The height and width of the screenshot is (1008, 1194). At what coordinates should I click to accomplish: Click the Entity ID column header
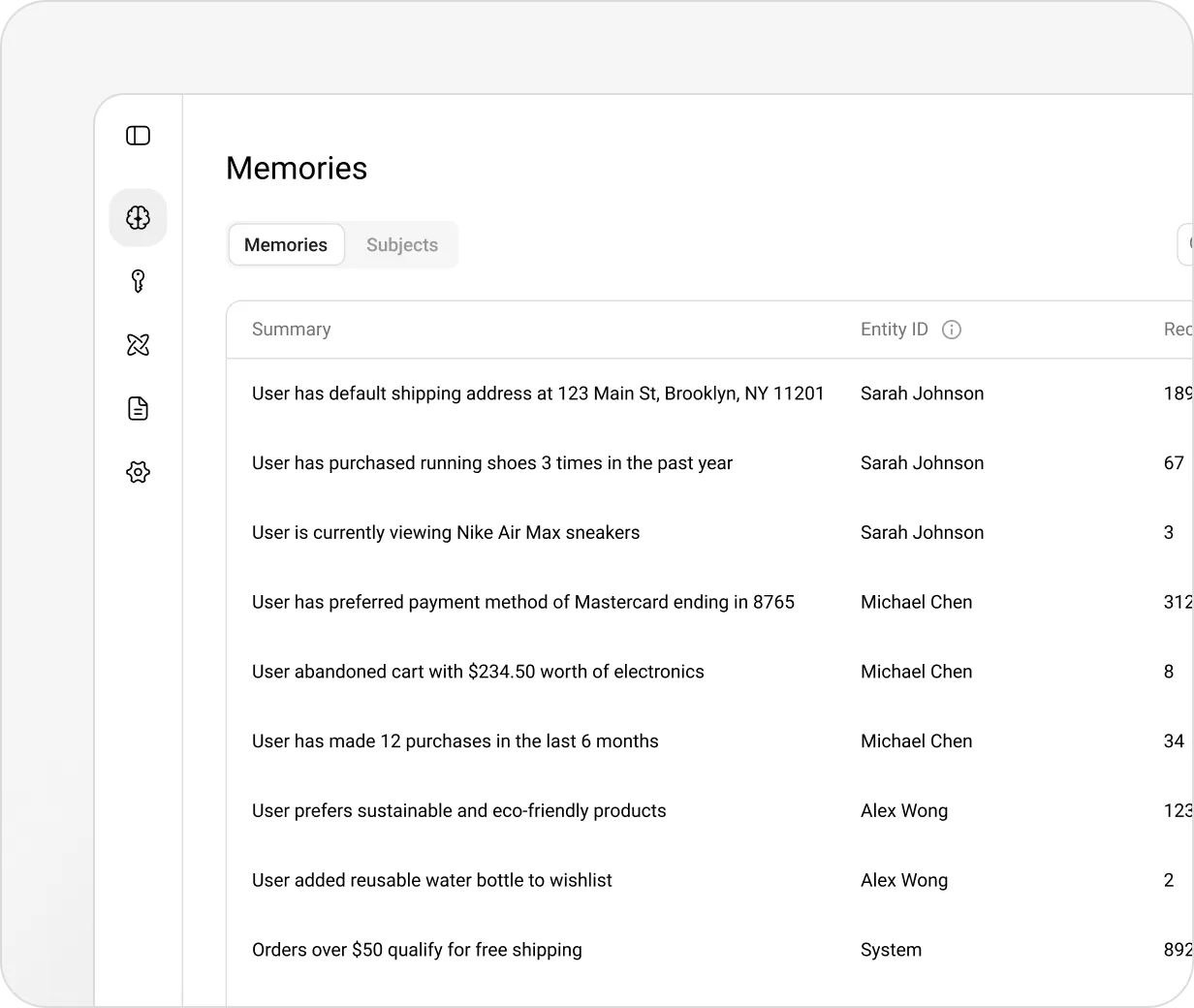pos(894,330)
